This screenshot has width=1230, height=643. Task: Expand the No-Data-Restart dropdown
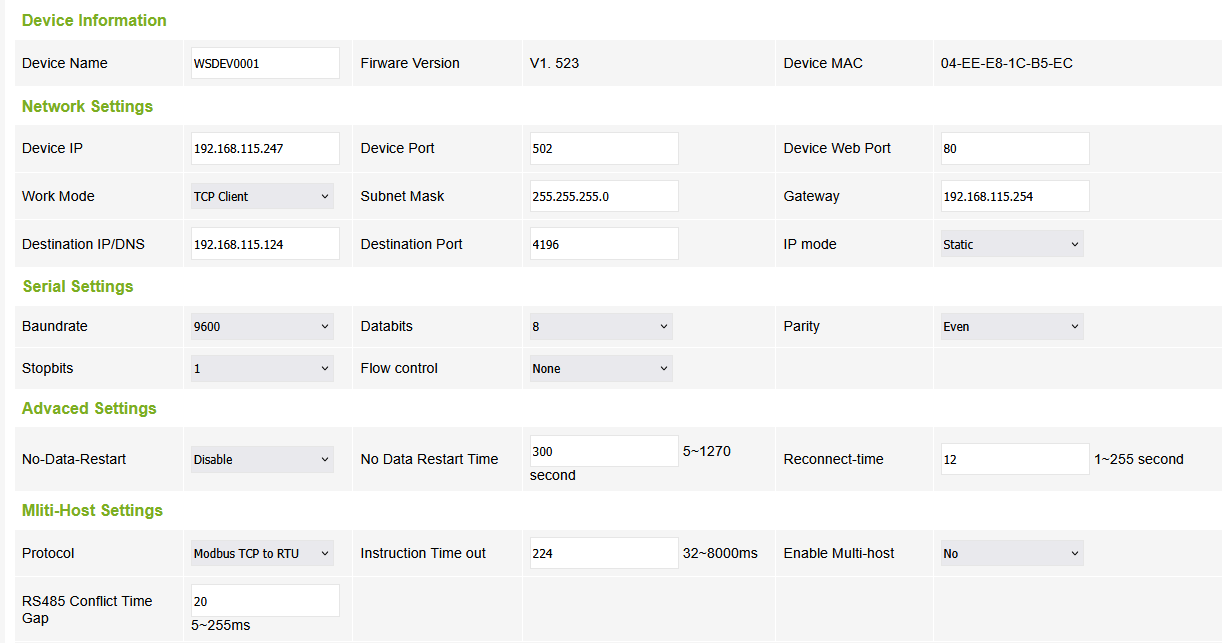(x=262, y=459)
